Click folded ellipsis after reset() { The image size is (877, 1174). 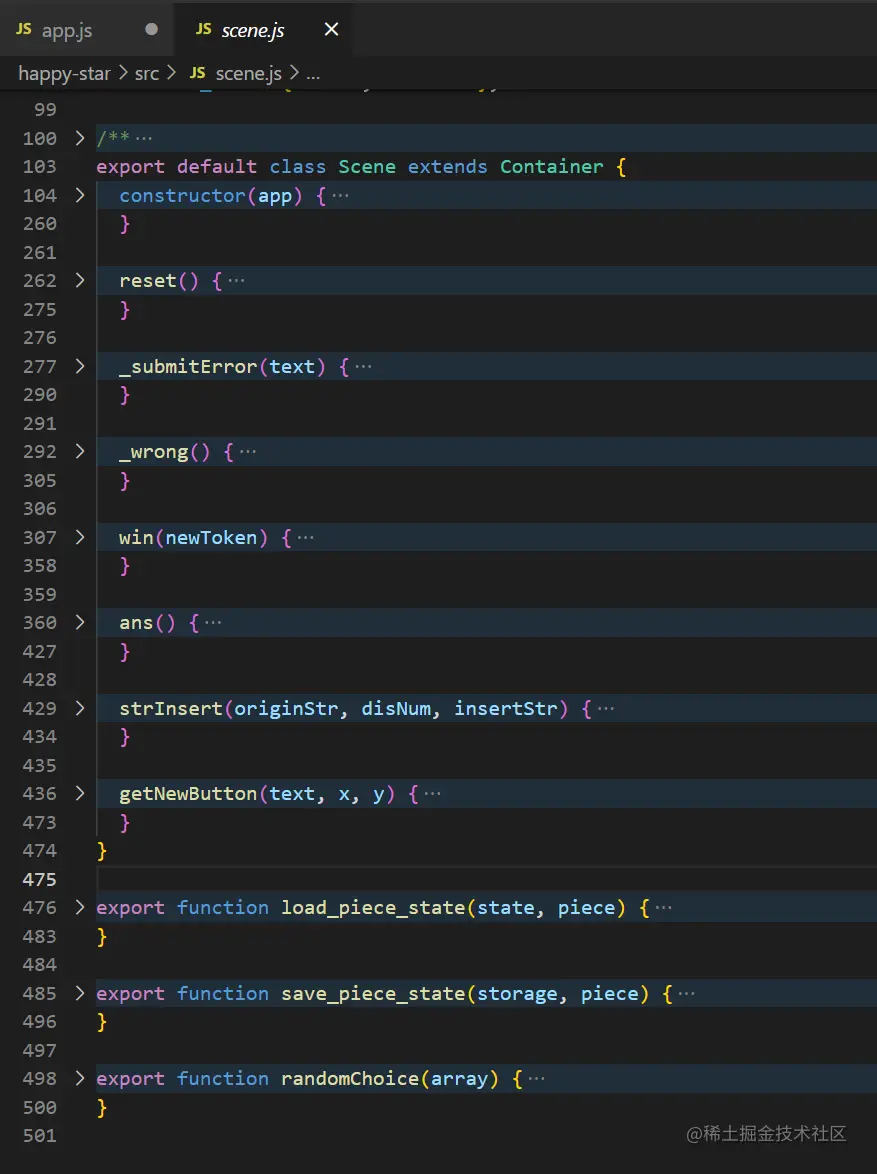[236, 282]
